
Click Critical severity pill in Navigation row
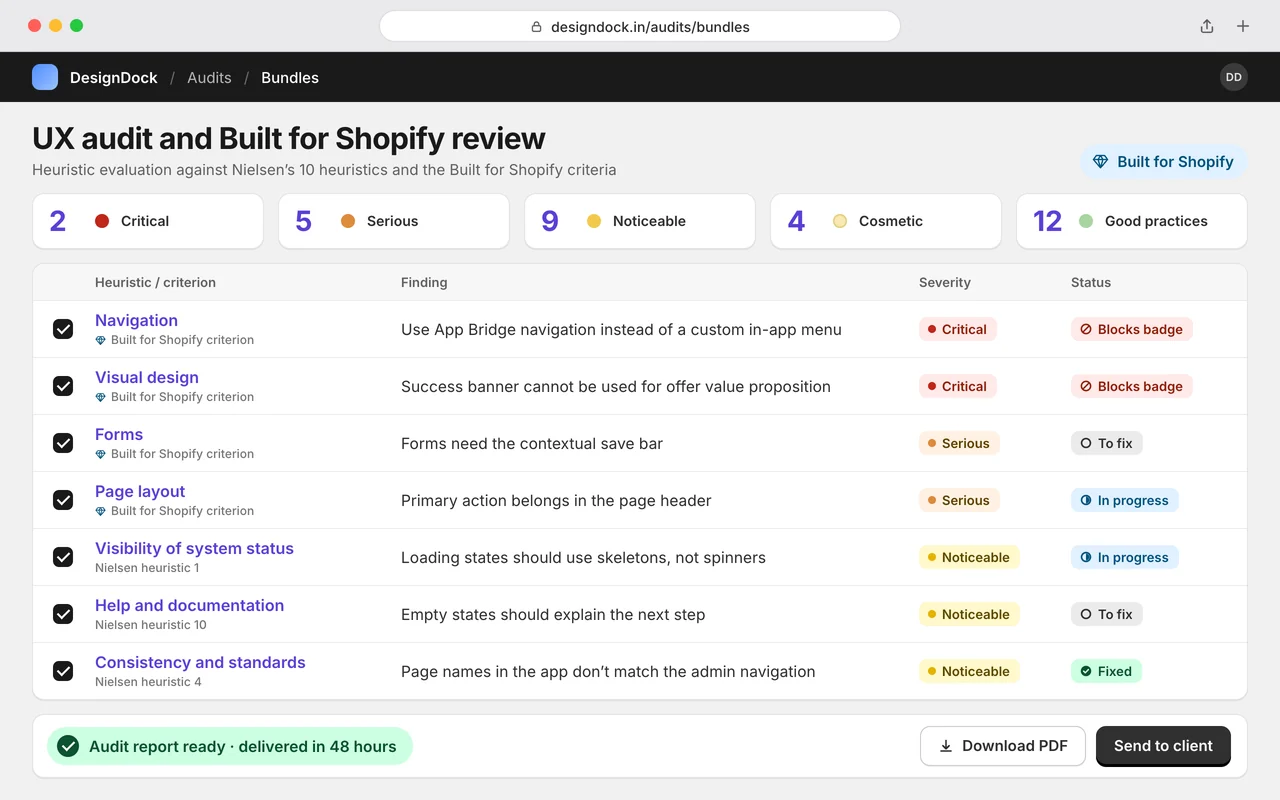coord(958,329)
